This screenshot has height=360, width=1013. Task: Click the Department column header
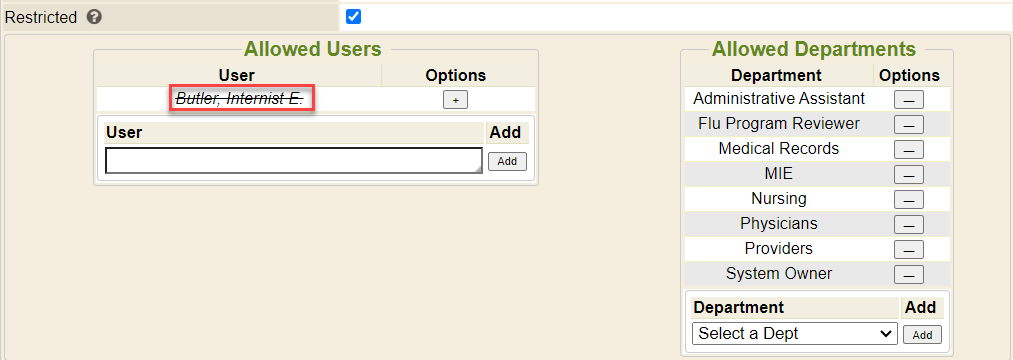pos(776,75)
